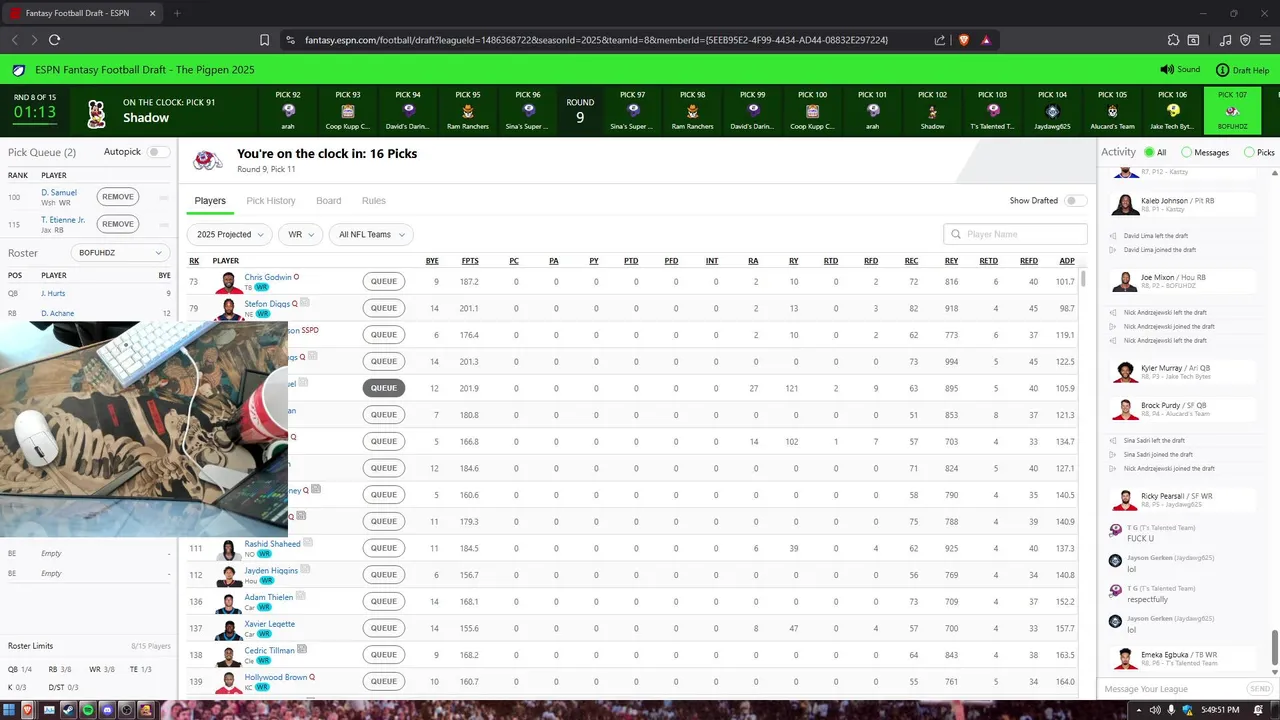Toggle Show Drafted switch

(1075, 200)
